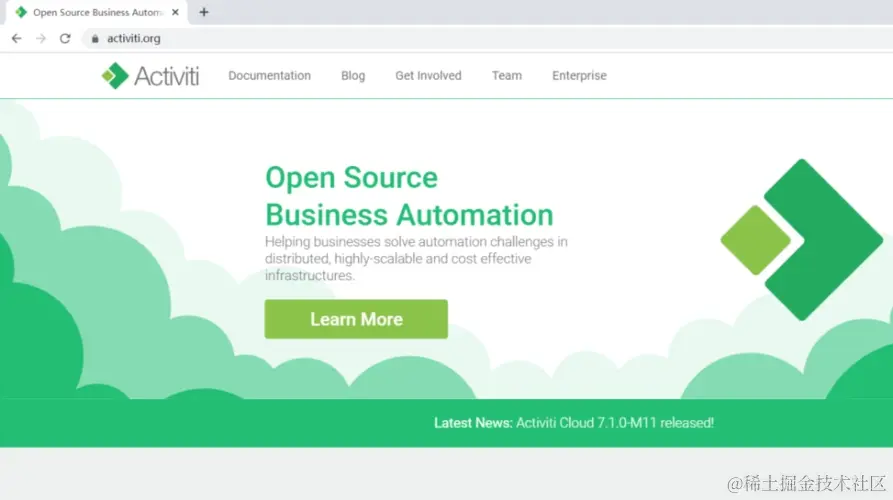Click the Helping businesses solve automation paragraph
The width and height of the screenshot is (893, 500).
click(x=416, y=259)
